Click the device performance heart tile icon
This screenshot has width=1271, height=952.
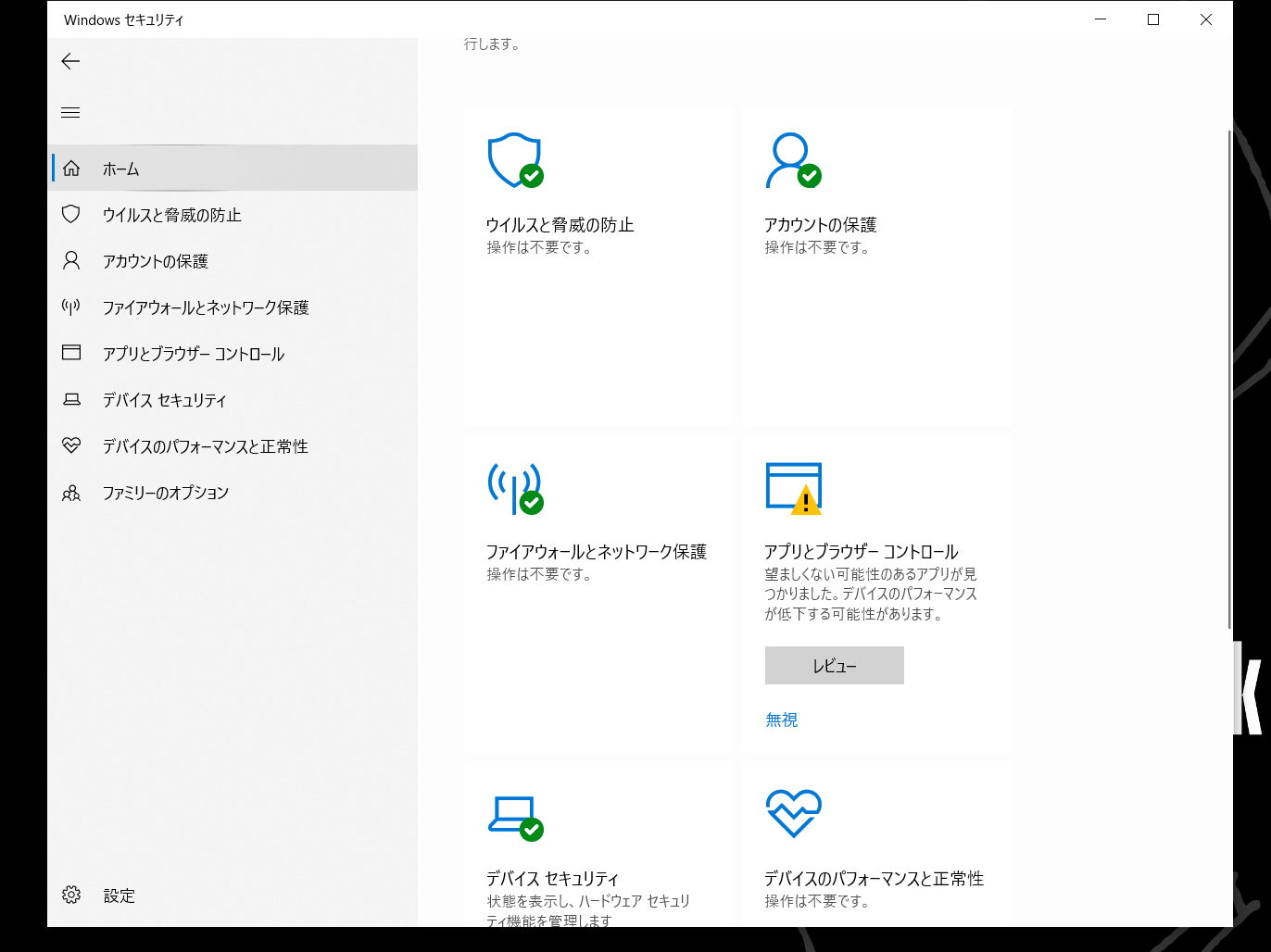[794, 813]
